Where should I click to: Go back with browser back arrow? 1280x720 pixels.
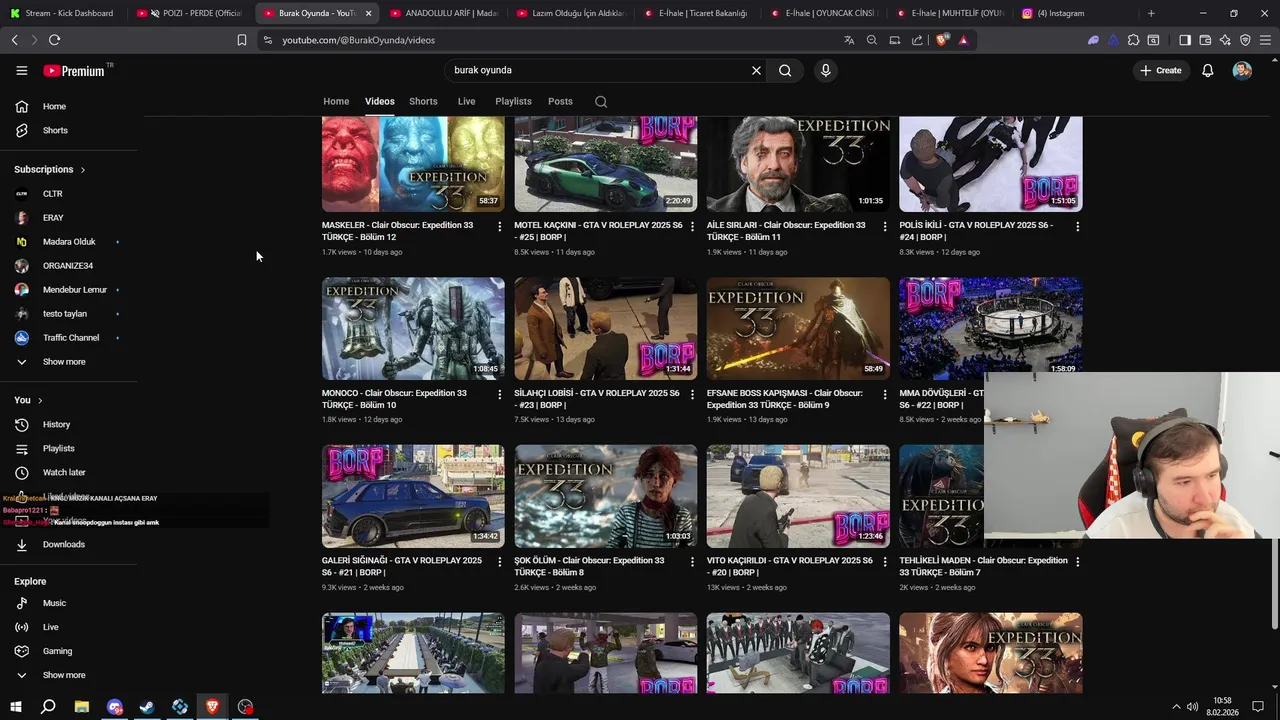(14, 40)
